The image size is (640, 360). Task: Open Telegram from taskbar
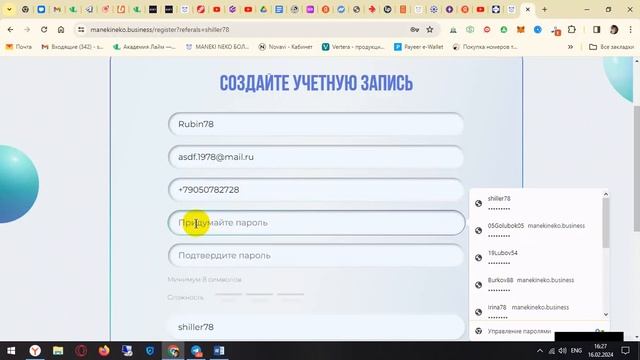[x=196, y=351]
